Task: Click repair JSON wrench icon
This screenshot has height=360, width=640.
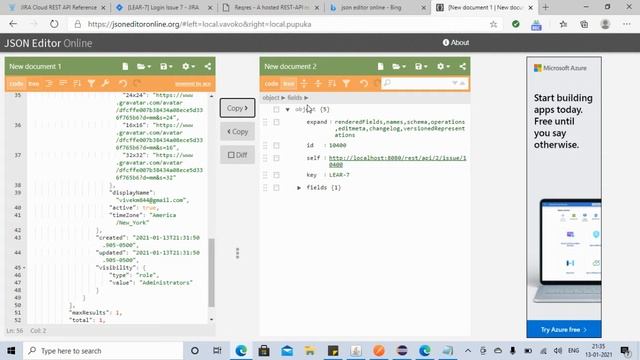Action: click(x=105, y=84)
